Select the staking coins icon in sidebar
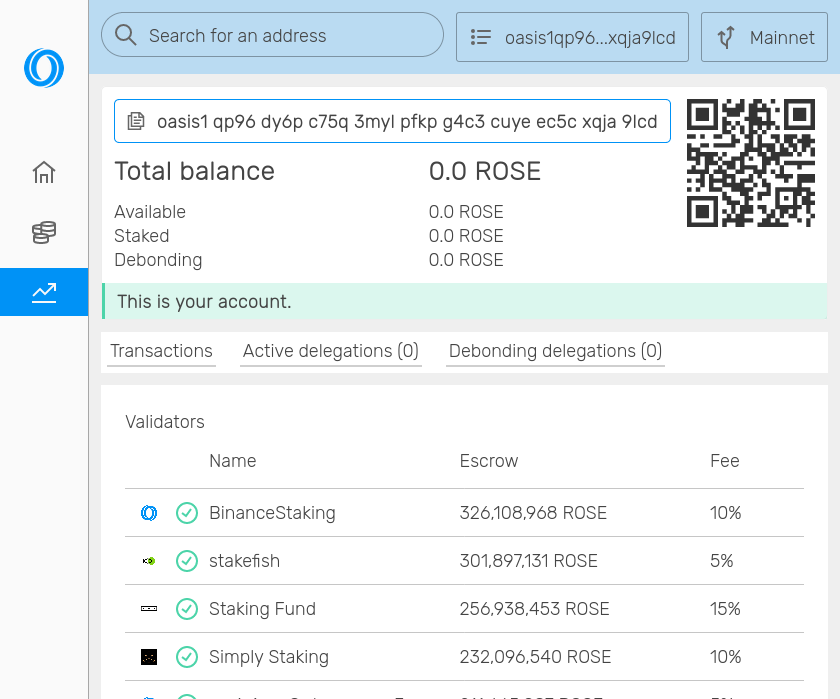 click(43, 232)
